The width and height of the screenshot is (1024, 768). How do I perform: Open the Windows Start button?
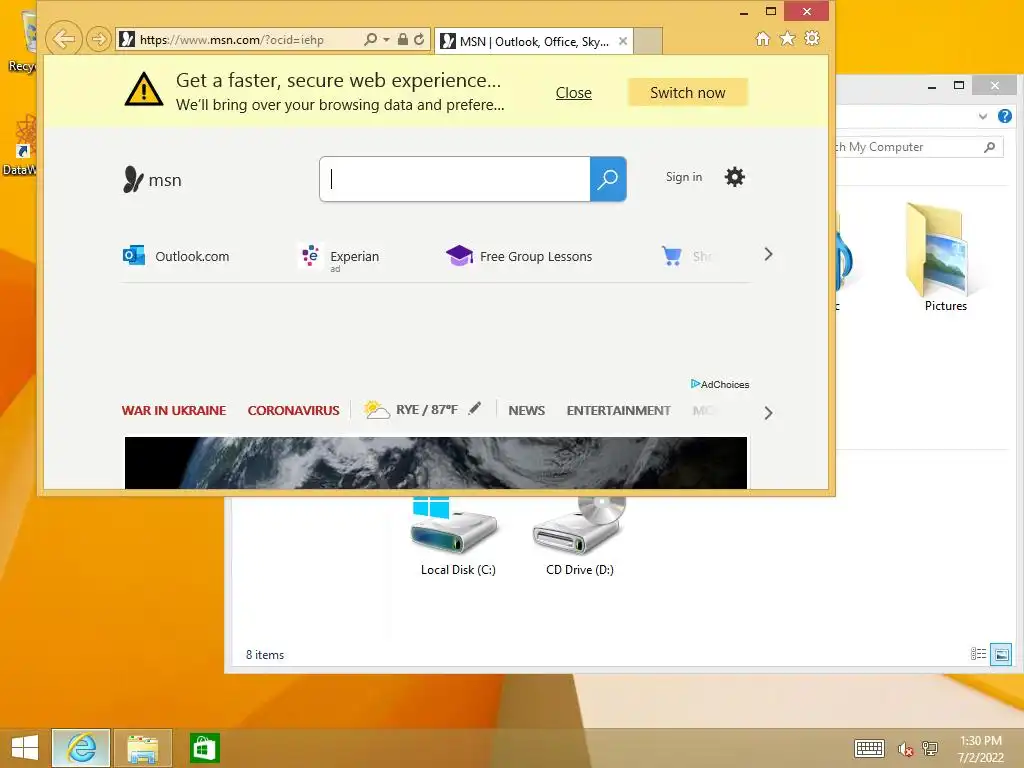point(25,748)
